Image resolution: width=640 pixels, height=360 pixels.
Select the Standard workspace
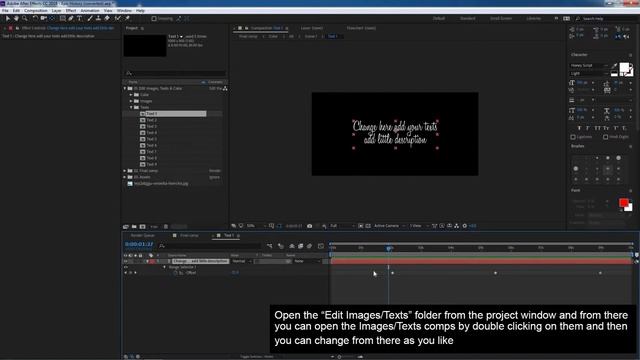pos(468,19)
